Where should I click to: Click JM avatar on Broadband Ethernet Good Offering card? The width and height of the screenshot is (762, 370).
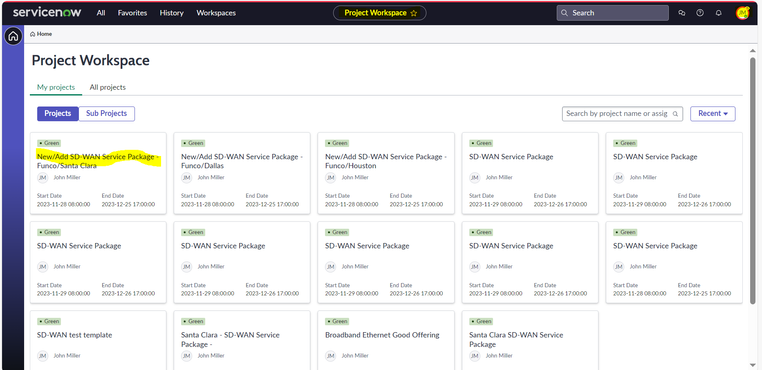coord(330,356)
